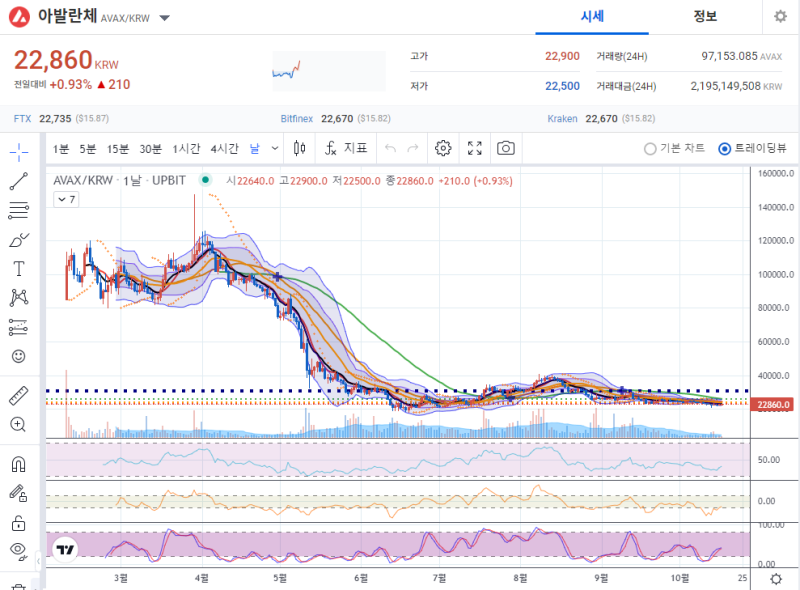This screenshot has height=590, width=800.
Task: Activate the zoom-in magnifier tool
Action: click(x=19, y=424)
